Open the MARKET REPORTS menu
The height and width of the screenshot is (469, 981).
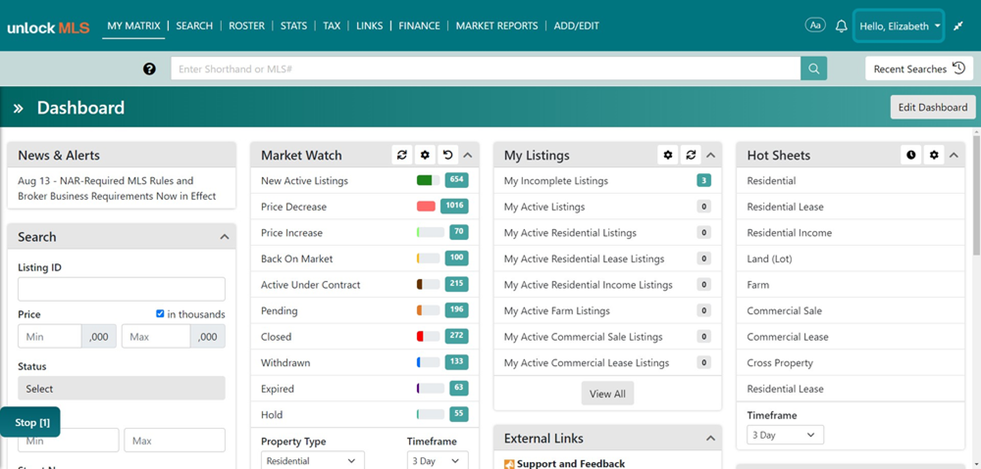click(497, 26)
